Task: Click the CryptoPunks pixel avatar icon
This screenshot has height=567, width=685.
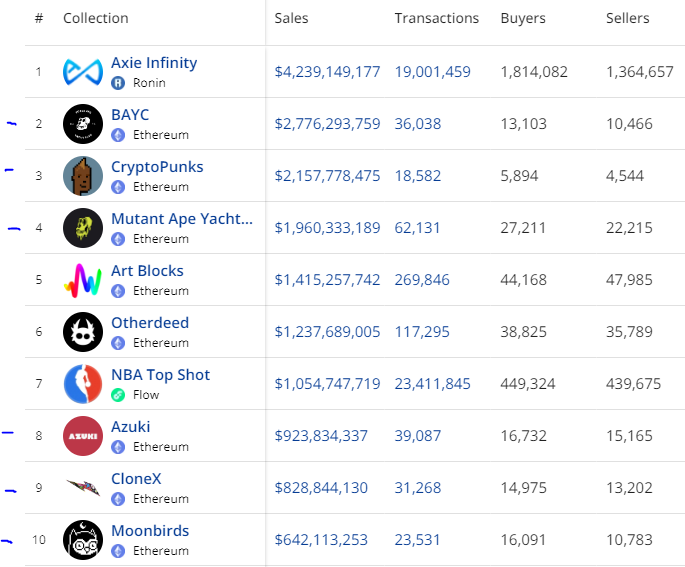Action: pyautogui.click(x=83, y=176)
